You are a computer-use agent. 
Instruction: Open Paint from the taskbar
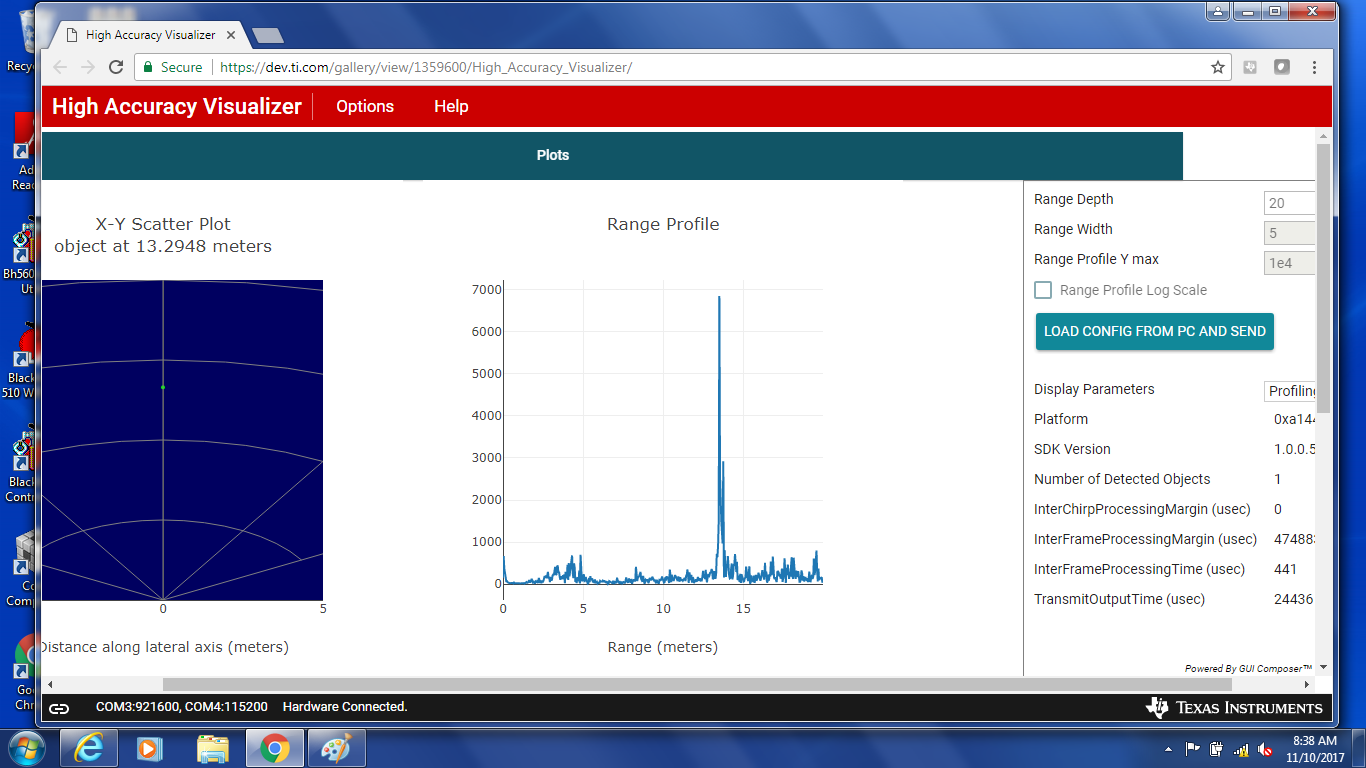pos(337,748)
